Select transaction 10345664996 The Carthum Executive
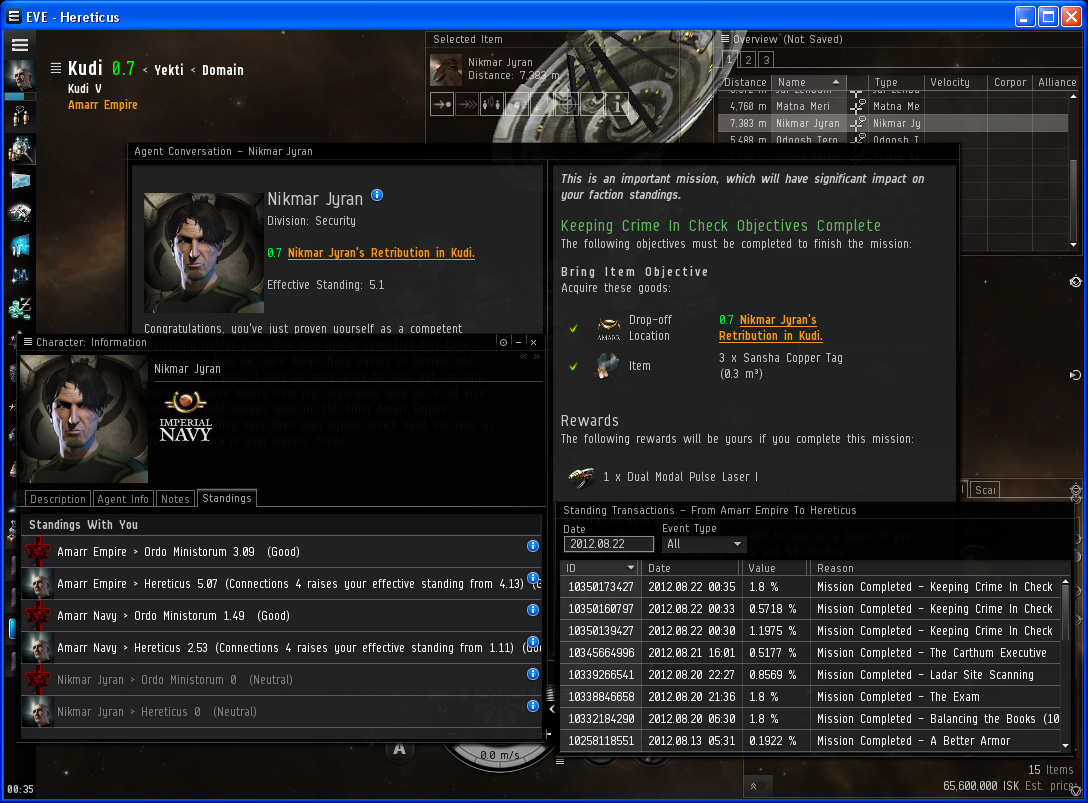This screenshot has width=1088, height=803. tap(810, 652)
